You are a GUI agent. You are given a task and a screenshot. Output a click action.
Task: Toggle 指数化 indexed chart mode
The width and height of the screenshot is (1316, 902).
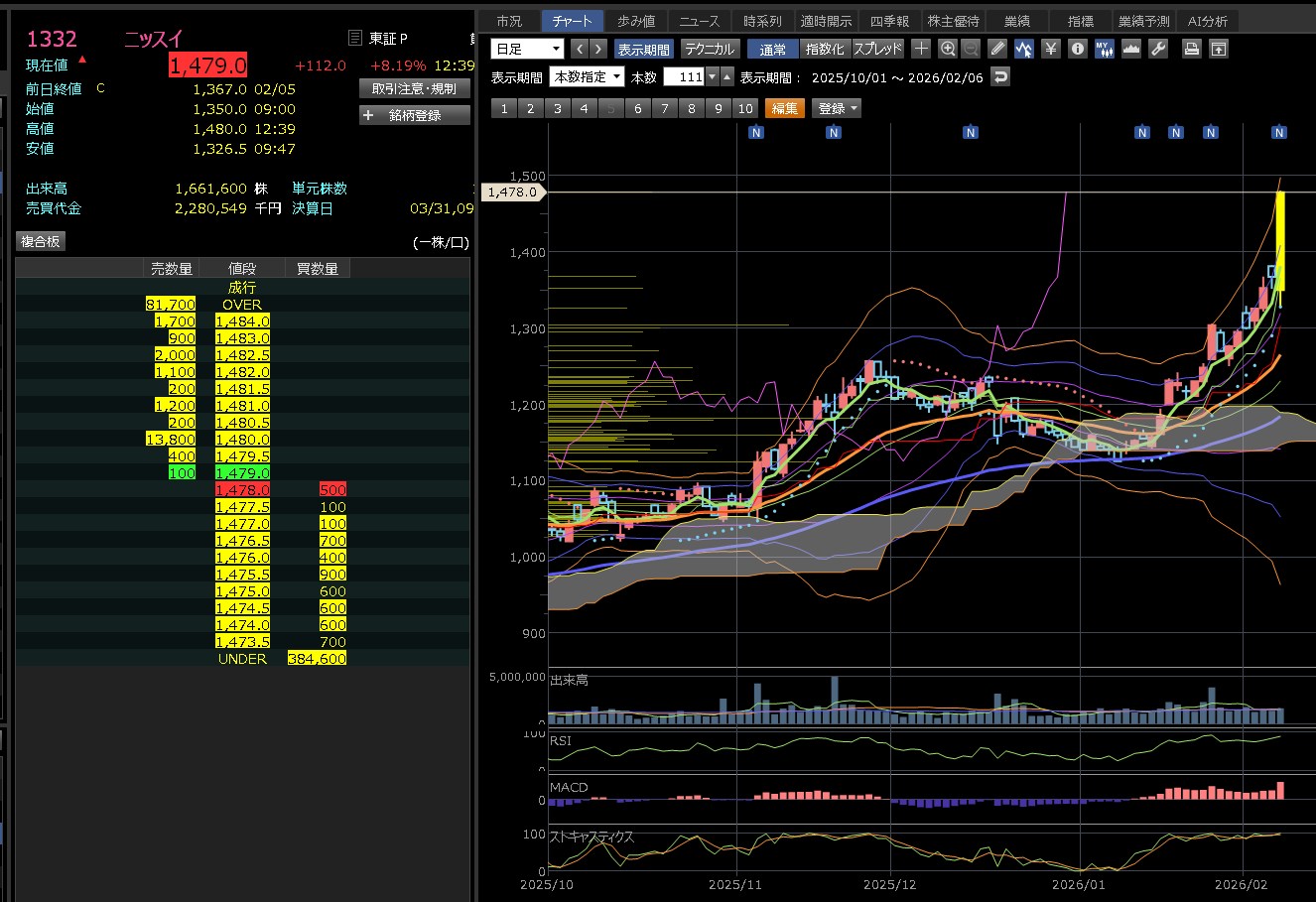click(x=824, y=49)
